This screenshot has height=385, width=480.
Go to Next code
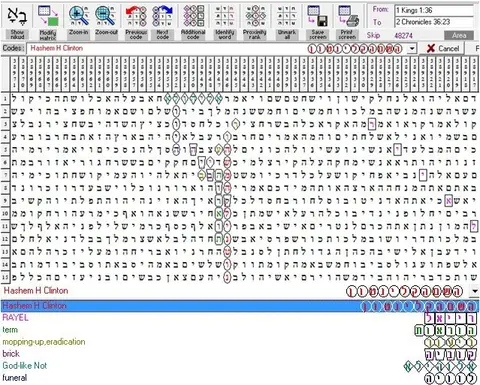click(x=162, y=15)
